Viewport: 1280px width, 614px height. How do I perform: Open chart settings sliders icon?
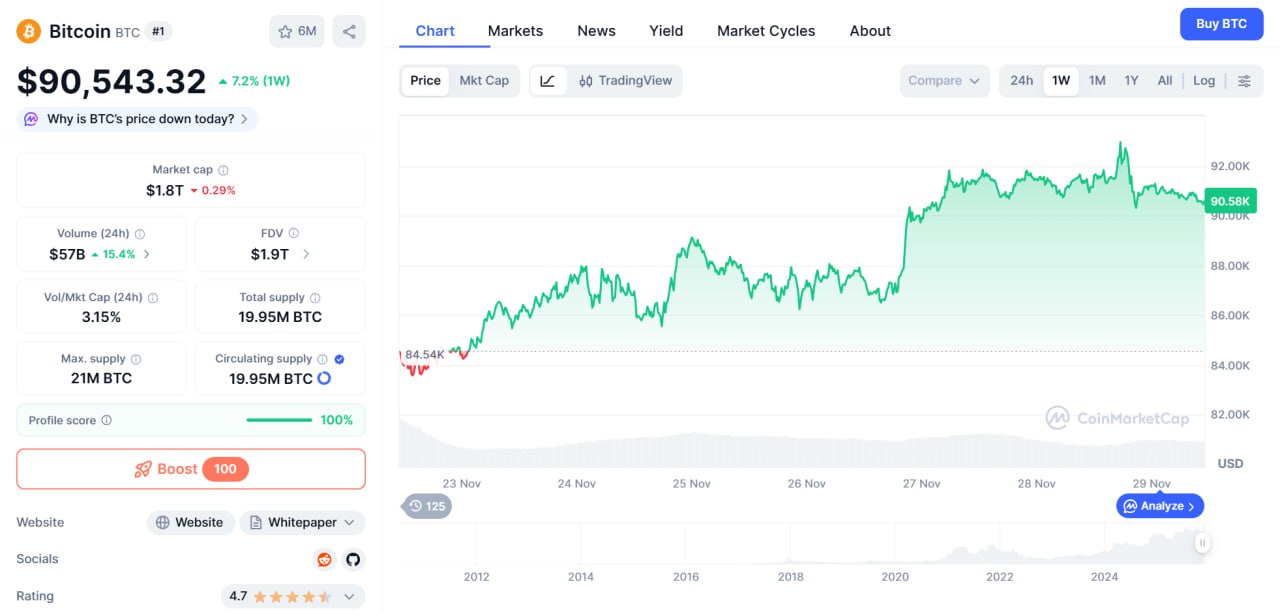pos(1244,81)
